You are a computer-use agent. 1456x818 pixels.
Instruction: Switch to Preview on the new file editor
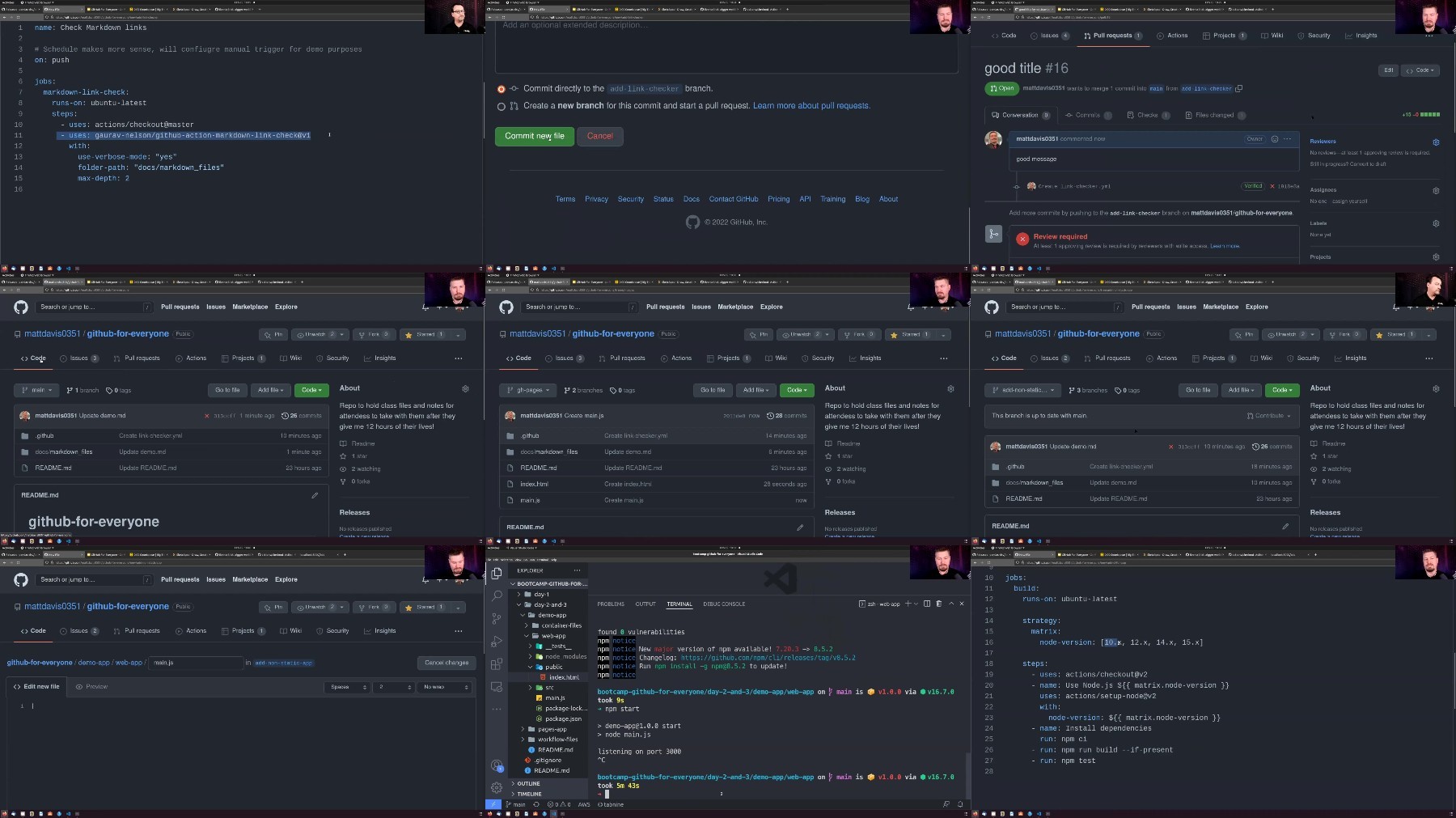pos(91,686)
